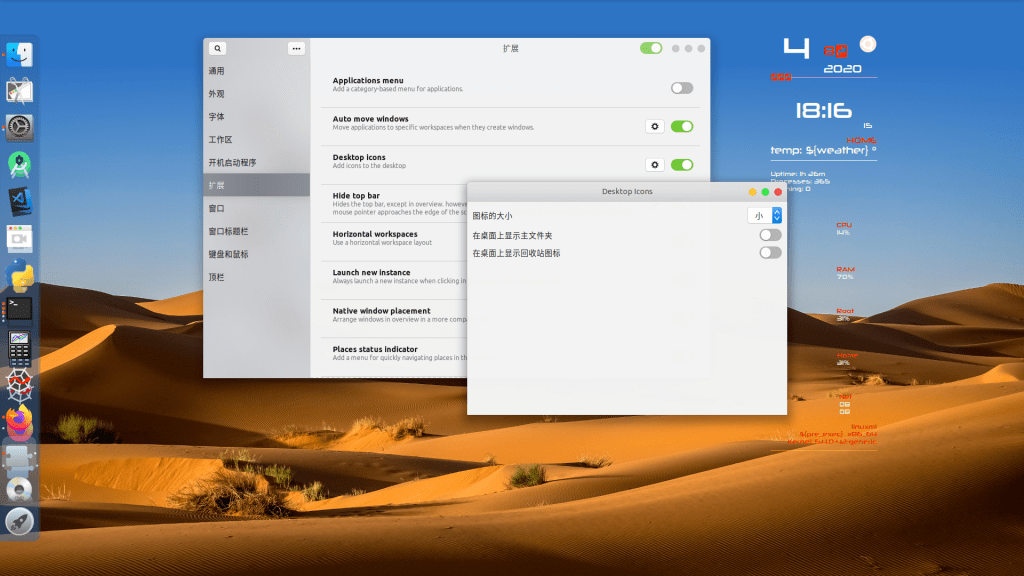Launch Firefox from the dock
Viewport: 1024px width, 576px height.
[19, 421]
